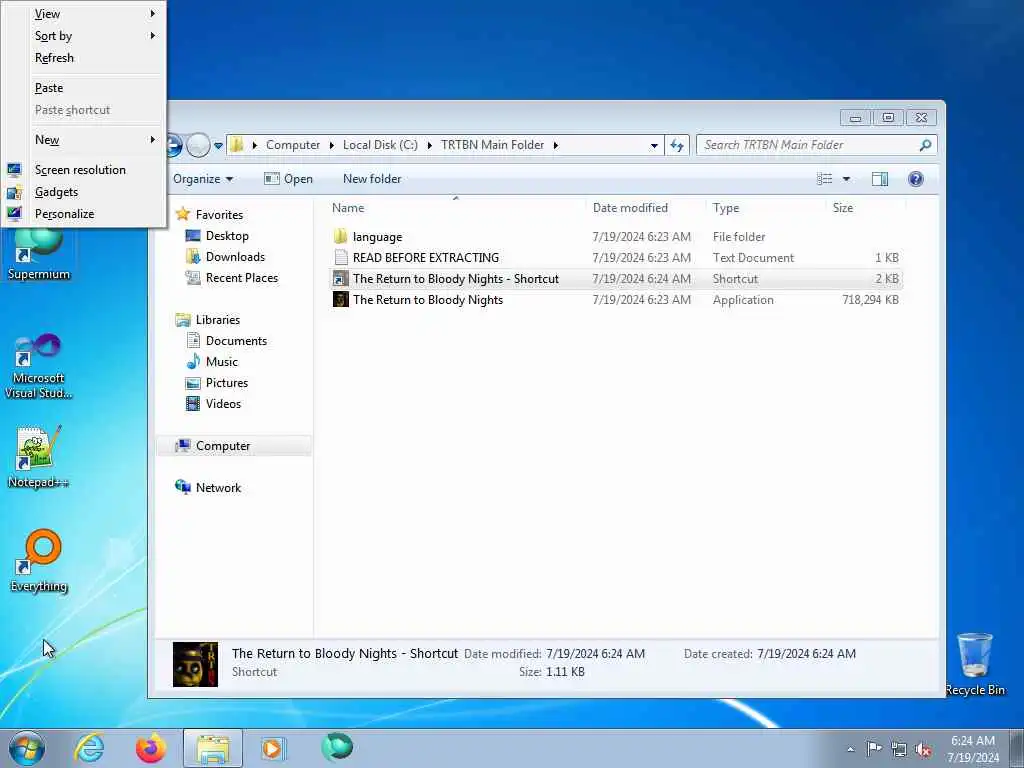The image size is (1024, 768).
Task: Click Windows Explorer taskbar button
Action: pyautogui.click(x=213, y=748)
